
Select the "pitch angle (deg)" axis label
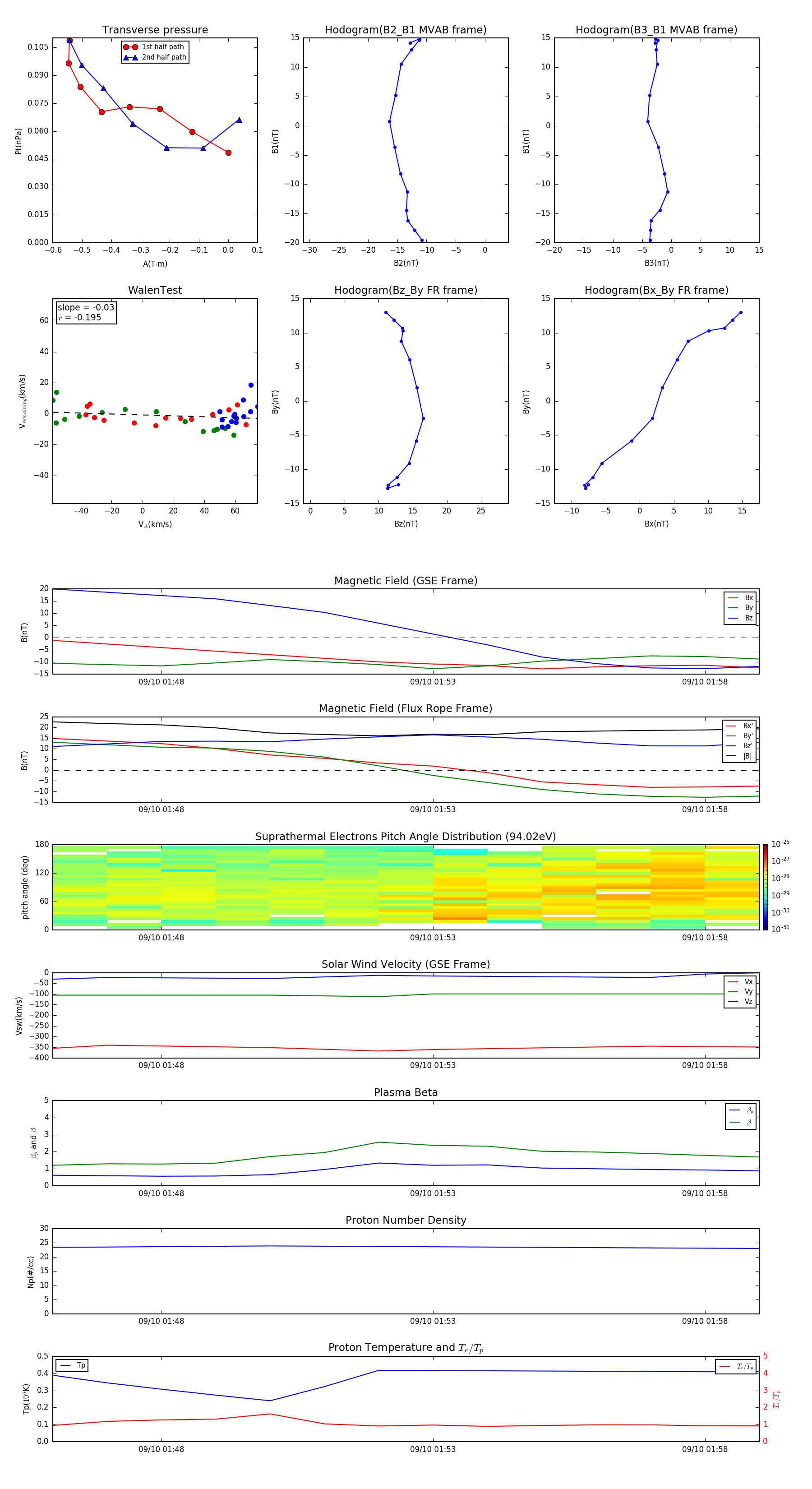pos(25,887)
